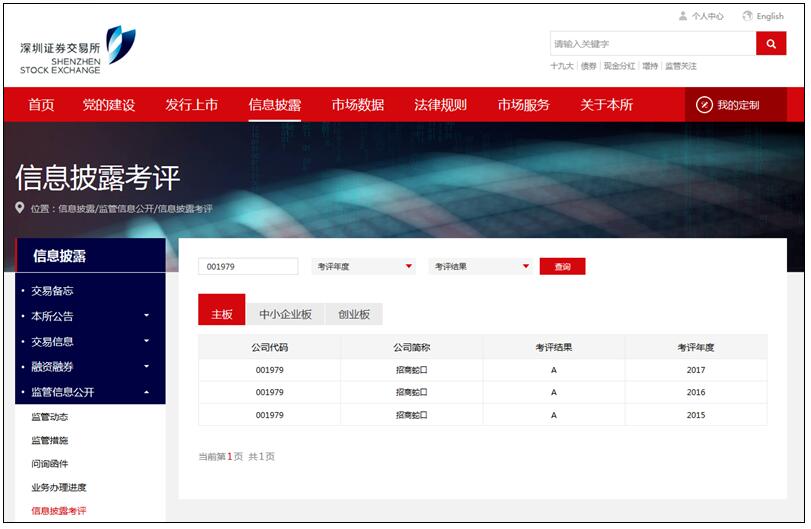Click the Shenzhen Stock Exchange logo

point(78,51)
